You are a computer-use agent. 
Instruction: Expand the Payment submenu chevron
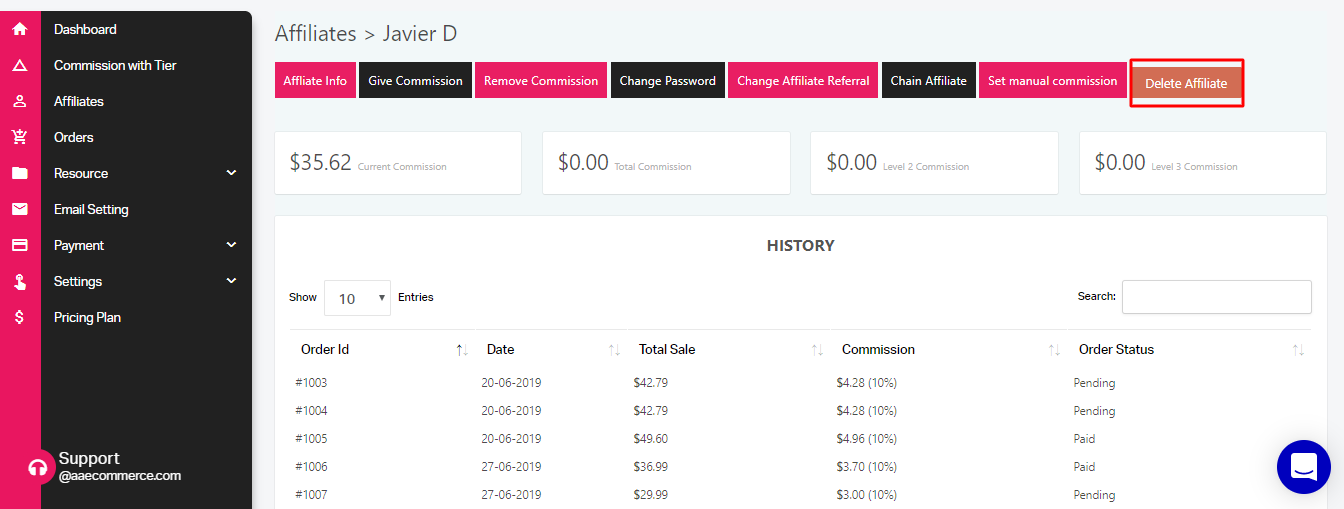[232, 245]
